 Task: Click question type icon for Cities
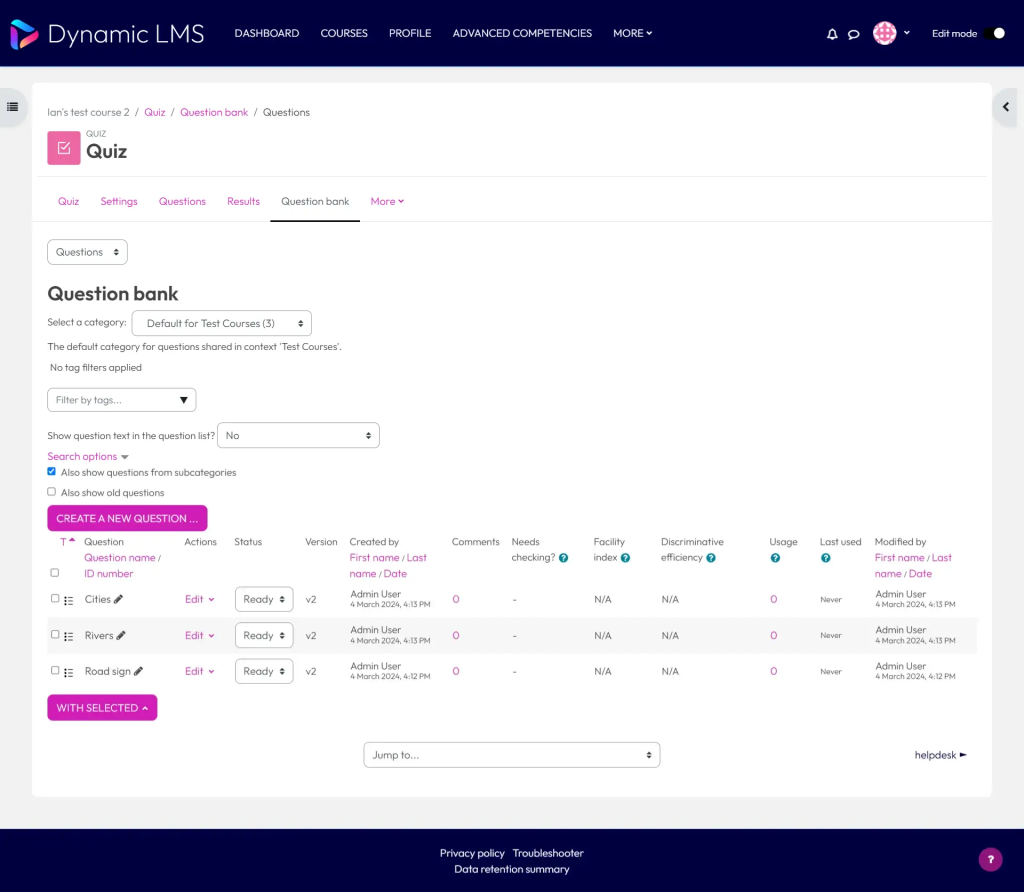point(69,601)
